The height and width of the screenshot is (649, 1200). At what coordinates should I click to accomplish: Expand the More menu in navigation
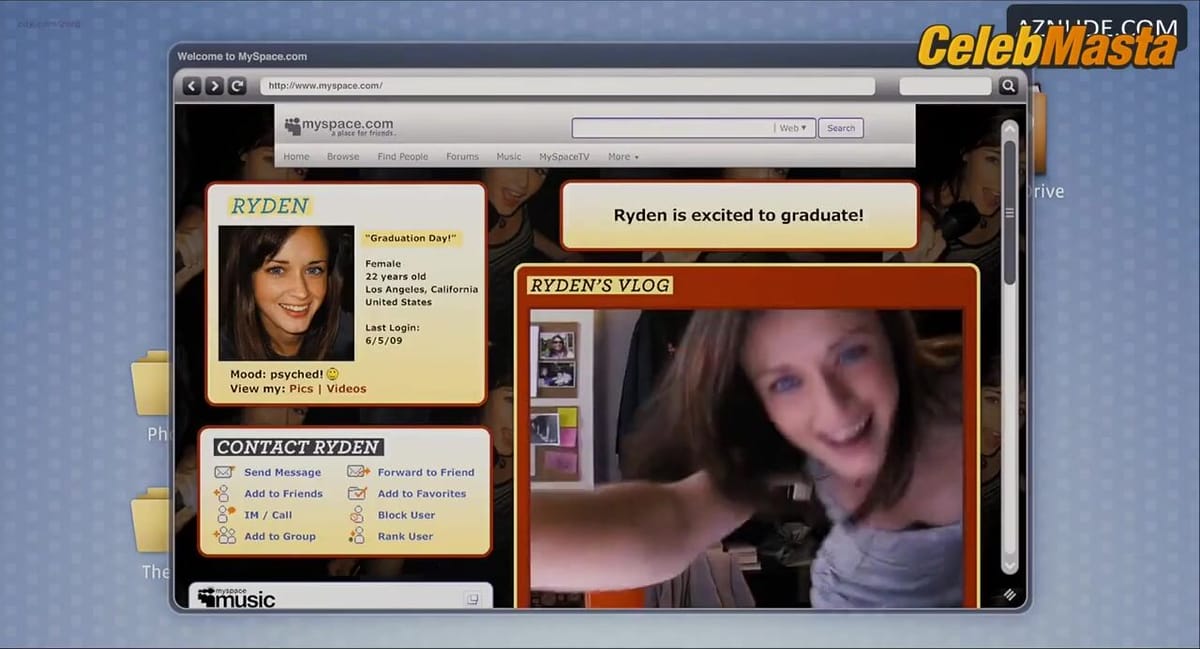pos(623,157)
